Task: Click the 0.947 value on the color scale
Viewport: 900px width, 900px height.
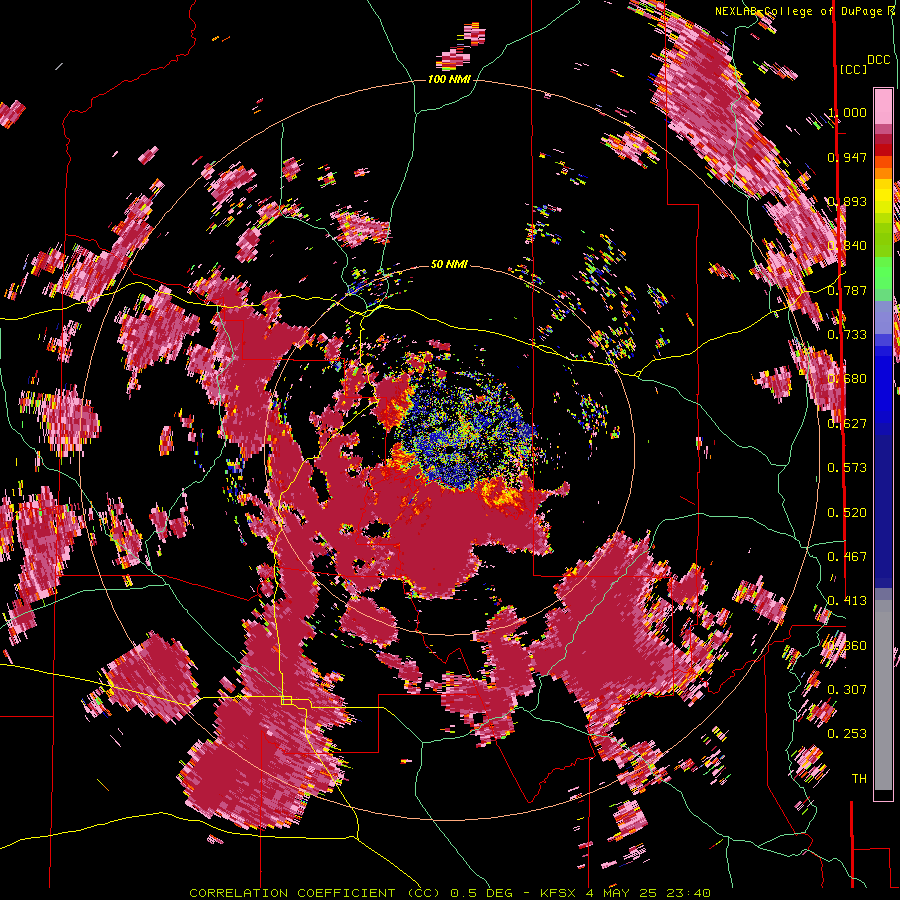Action: pyautogui.click(x=847, y=157)
